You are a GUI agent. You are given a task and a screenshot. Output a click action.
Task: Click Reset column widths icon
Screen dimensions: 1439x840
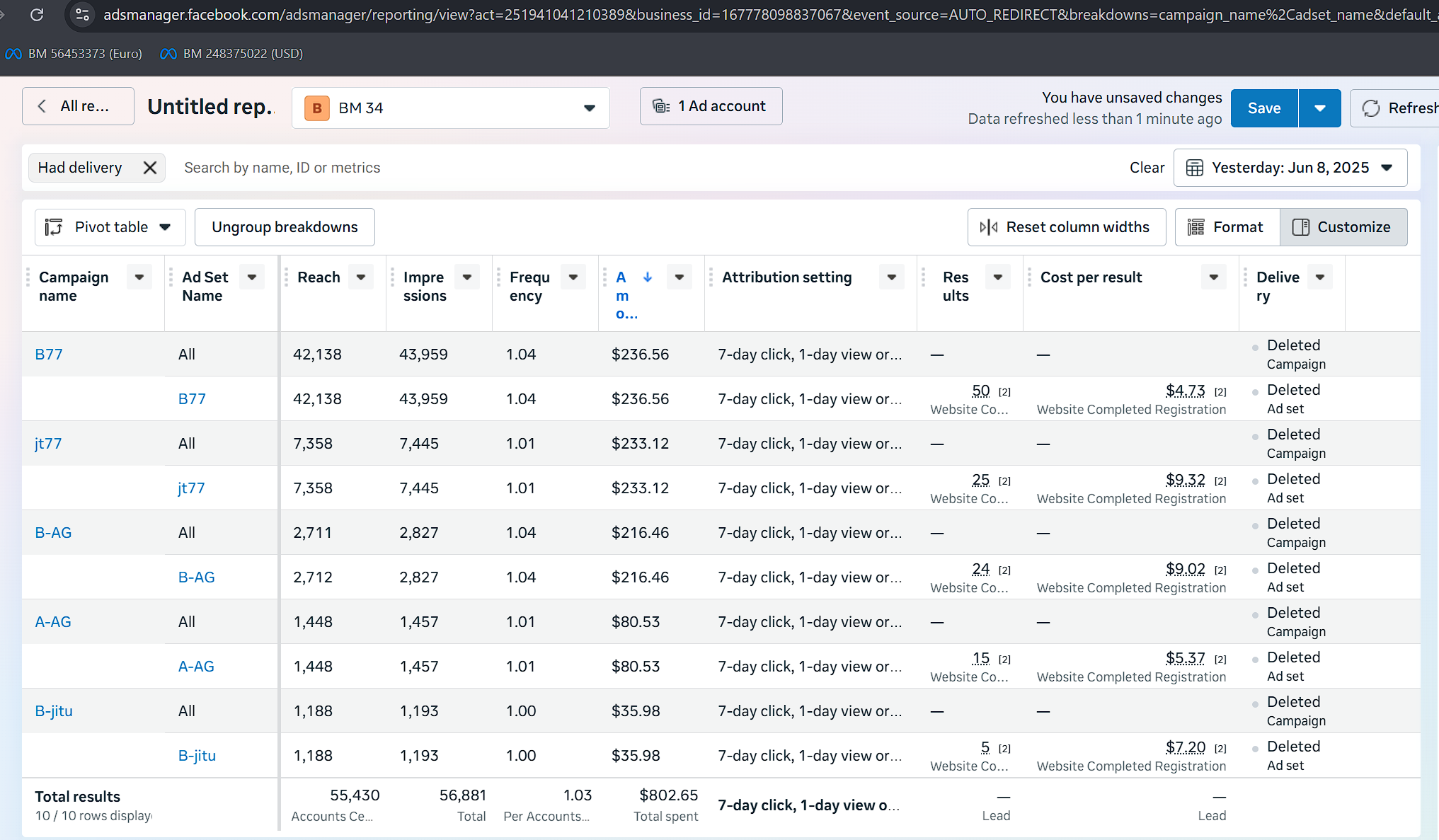(x=989, y=227)
